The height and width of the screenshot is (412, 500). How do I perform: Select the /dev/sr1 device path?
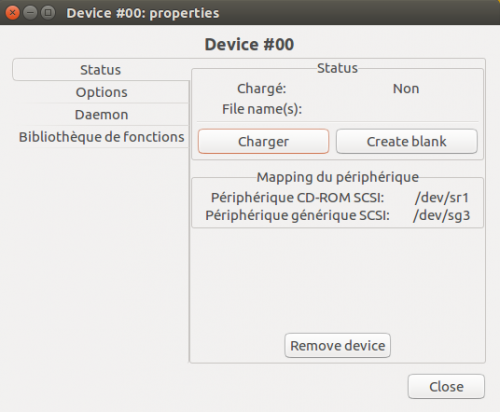[442, 198]
